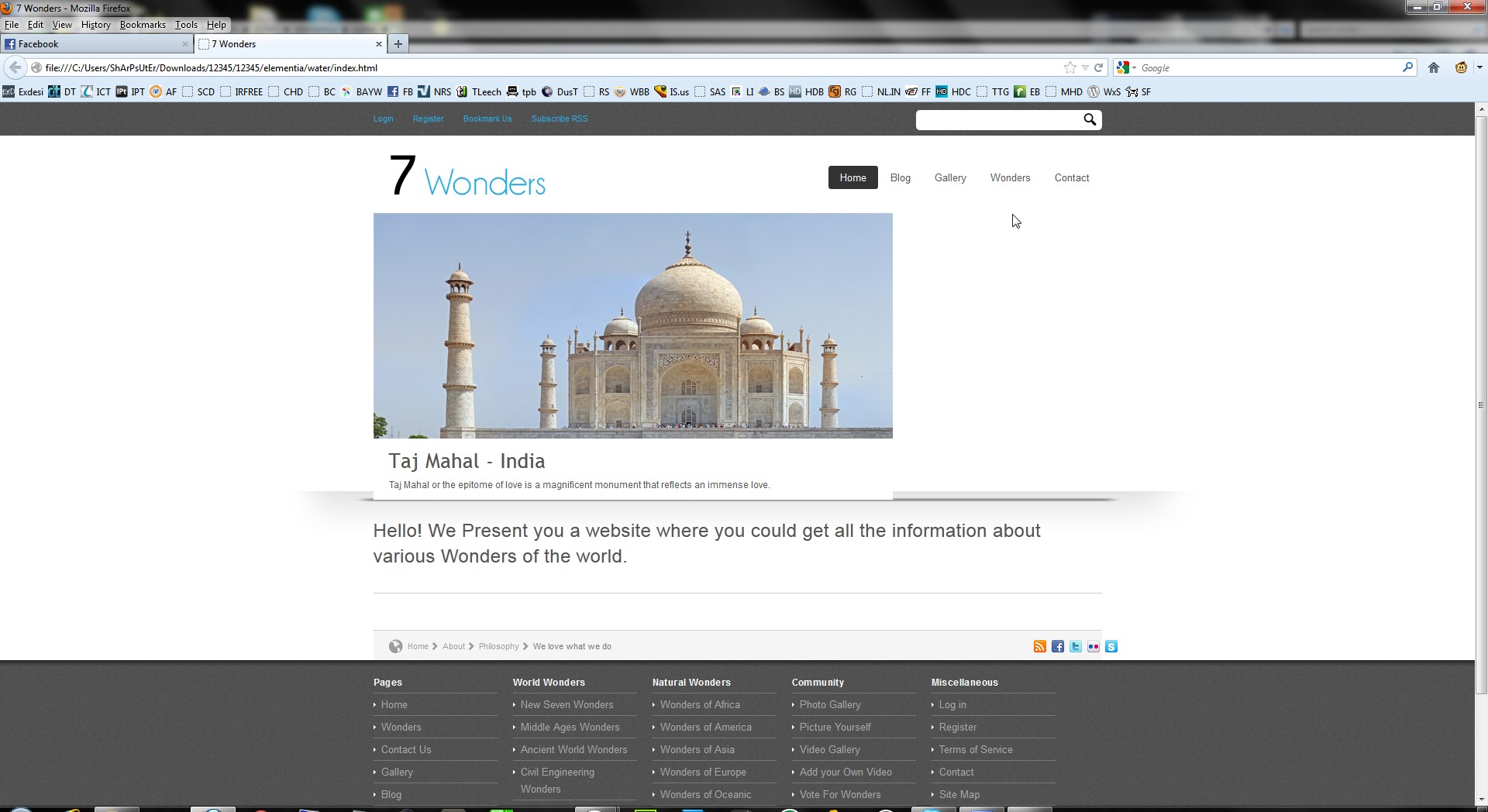Viewport: 1488px width, 812px height.
Task: Close the 7 Wonders tab
Action: tap(379, 44)
